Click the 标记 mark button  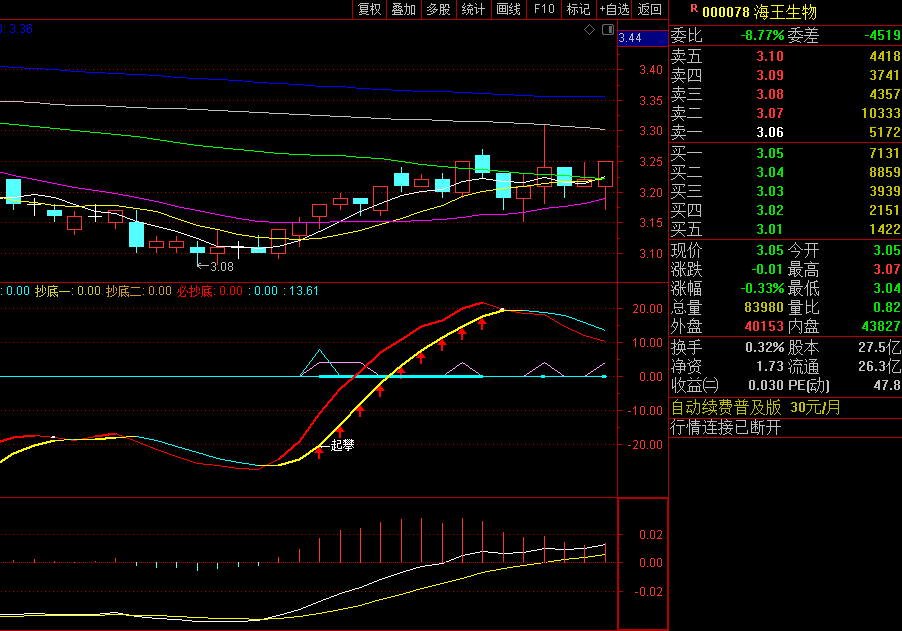pos(579,9)
